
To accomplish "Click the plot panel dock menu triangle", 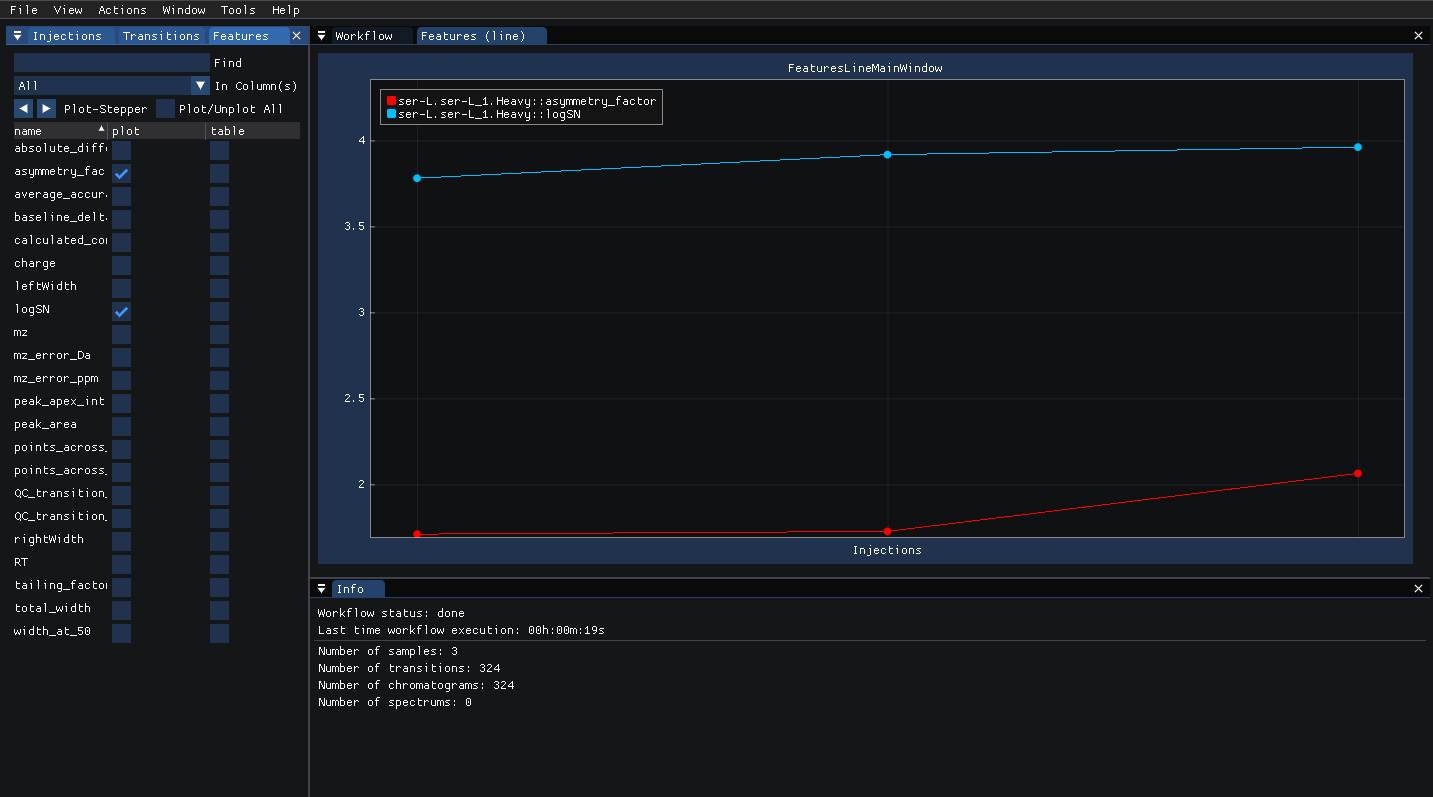I will coord(322,36).
